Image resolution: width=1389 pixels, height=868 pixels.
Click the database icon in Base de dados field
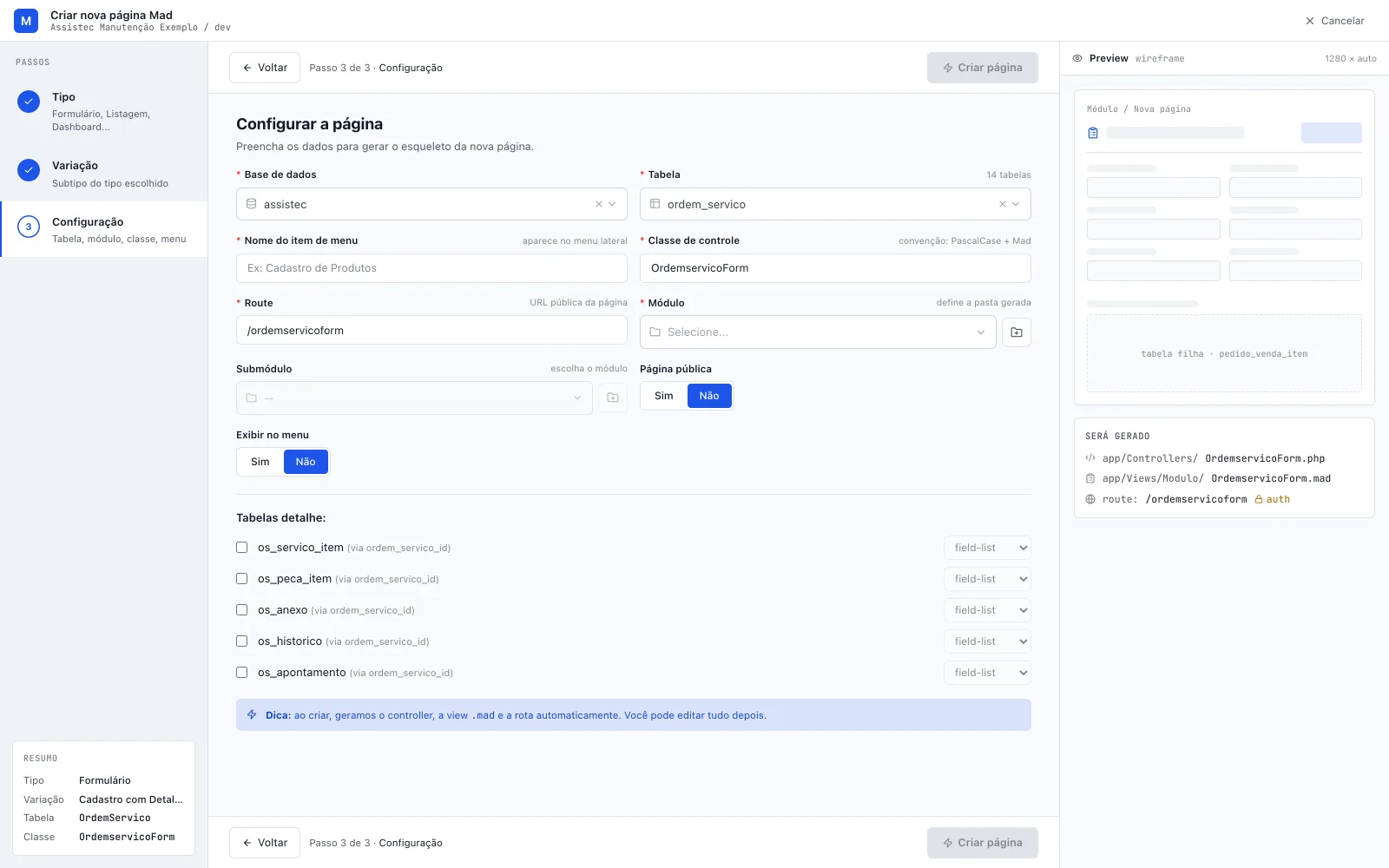click(x=252, y=204)
